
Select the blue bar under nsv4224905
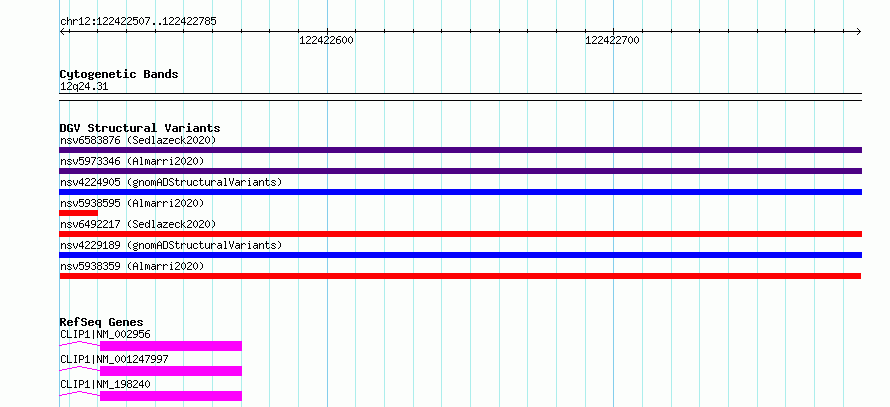(x=460, y=192)
